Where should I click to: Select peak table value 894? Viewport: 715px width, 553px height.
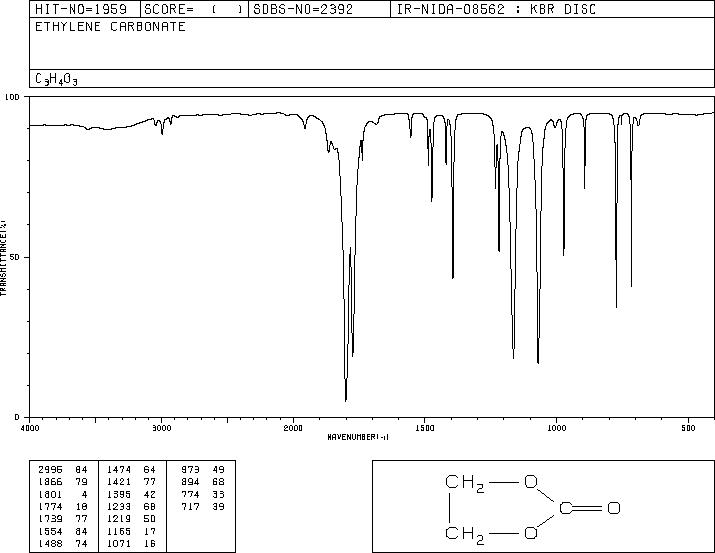pos(190,482)
